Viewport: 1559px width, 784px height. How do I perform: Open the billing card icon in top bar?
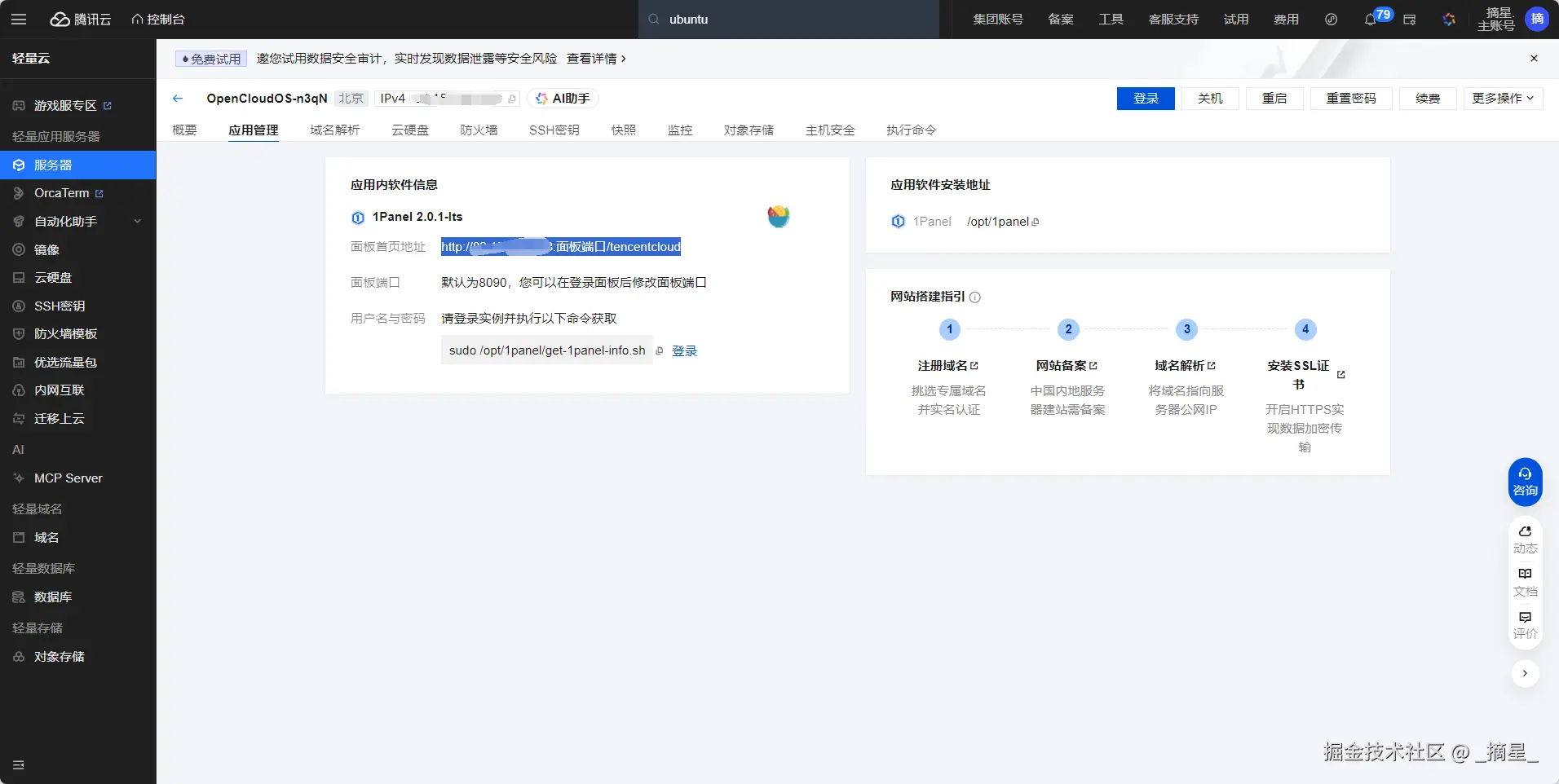(x=1410, y=20)
